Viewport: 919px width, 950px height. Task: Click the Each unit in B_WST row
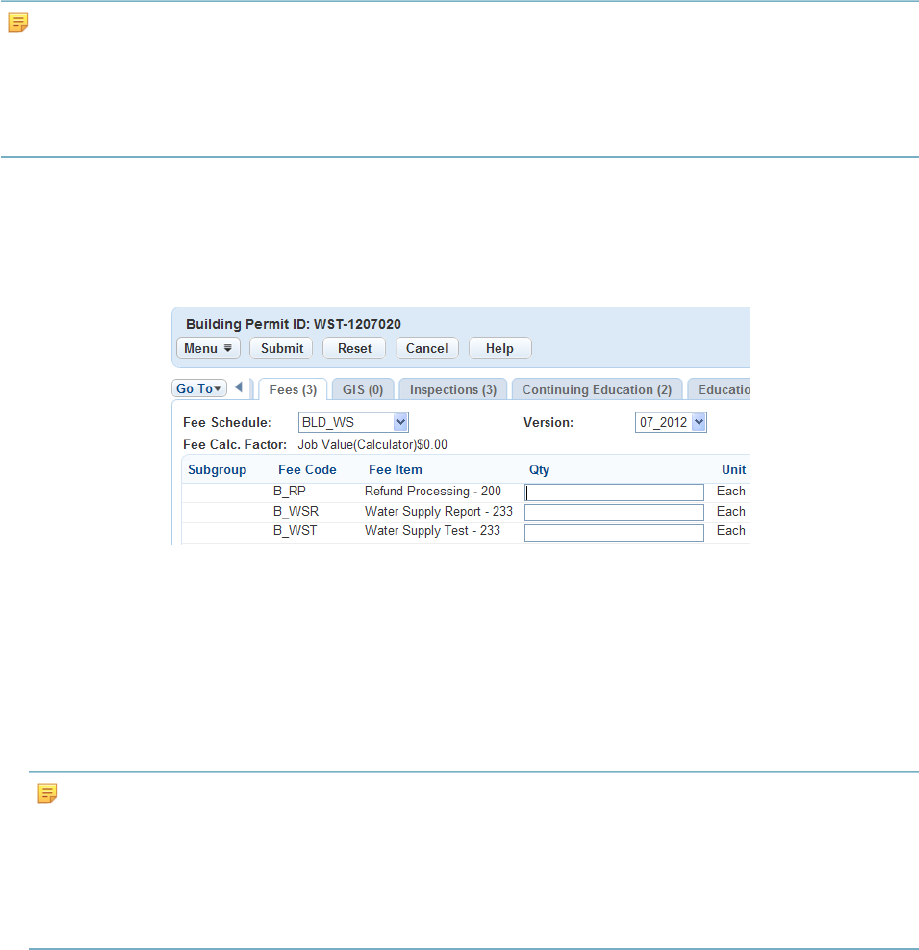point(731,530)
